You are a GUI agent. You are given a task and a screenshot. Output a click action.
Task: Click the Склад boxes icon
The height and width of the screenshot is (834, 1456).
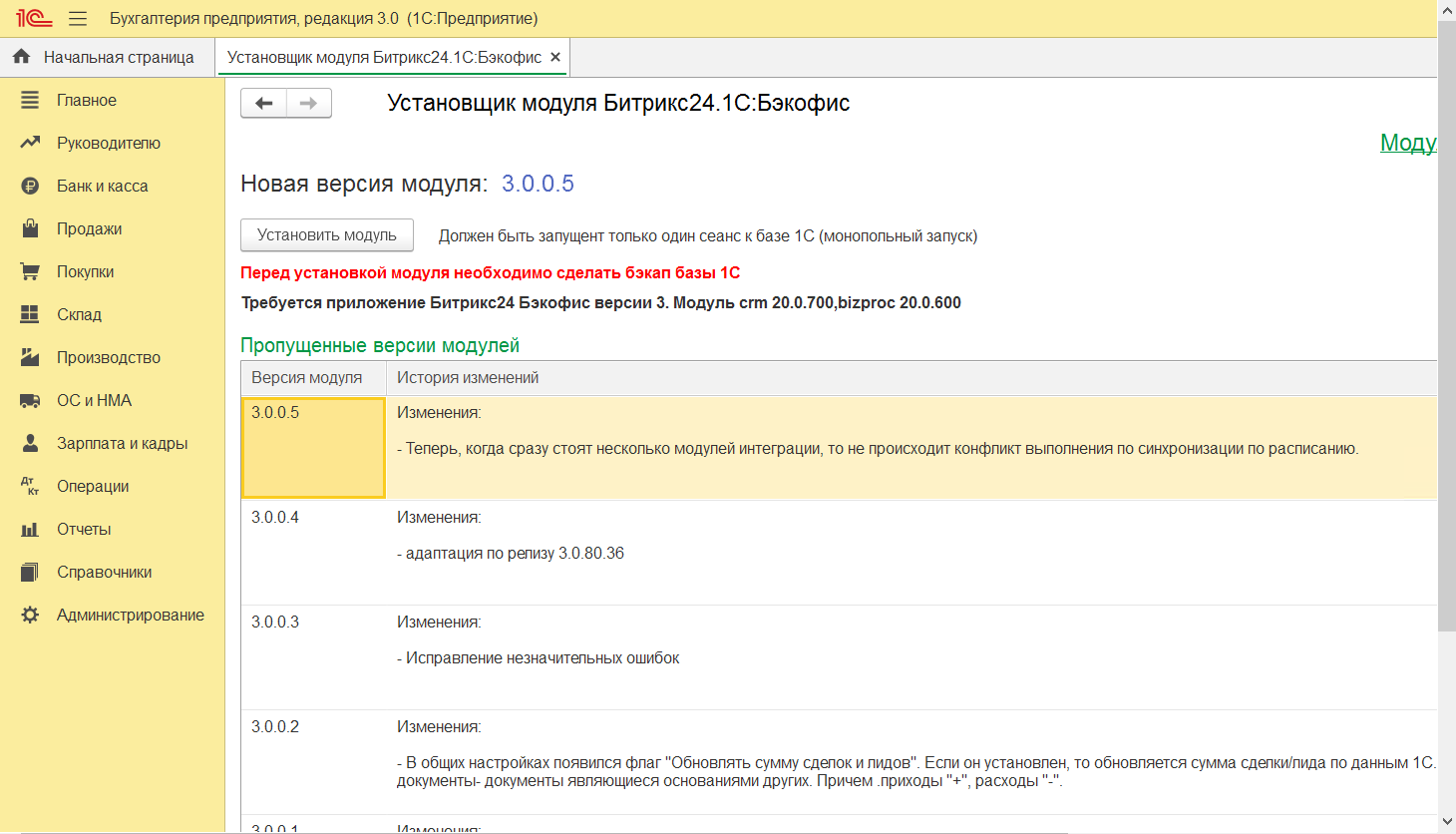pos(30,314)
